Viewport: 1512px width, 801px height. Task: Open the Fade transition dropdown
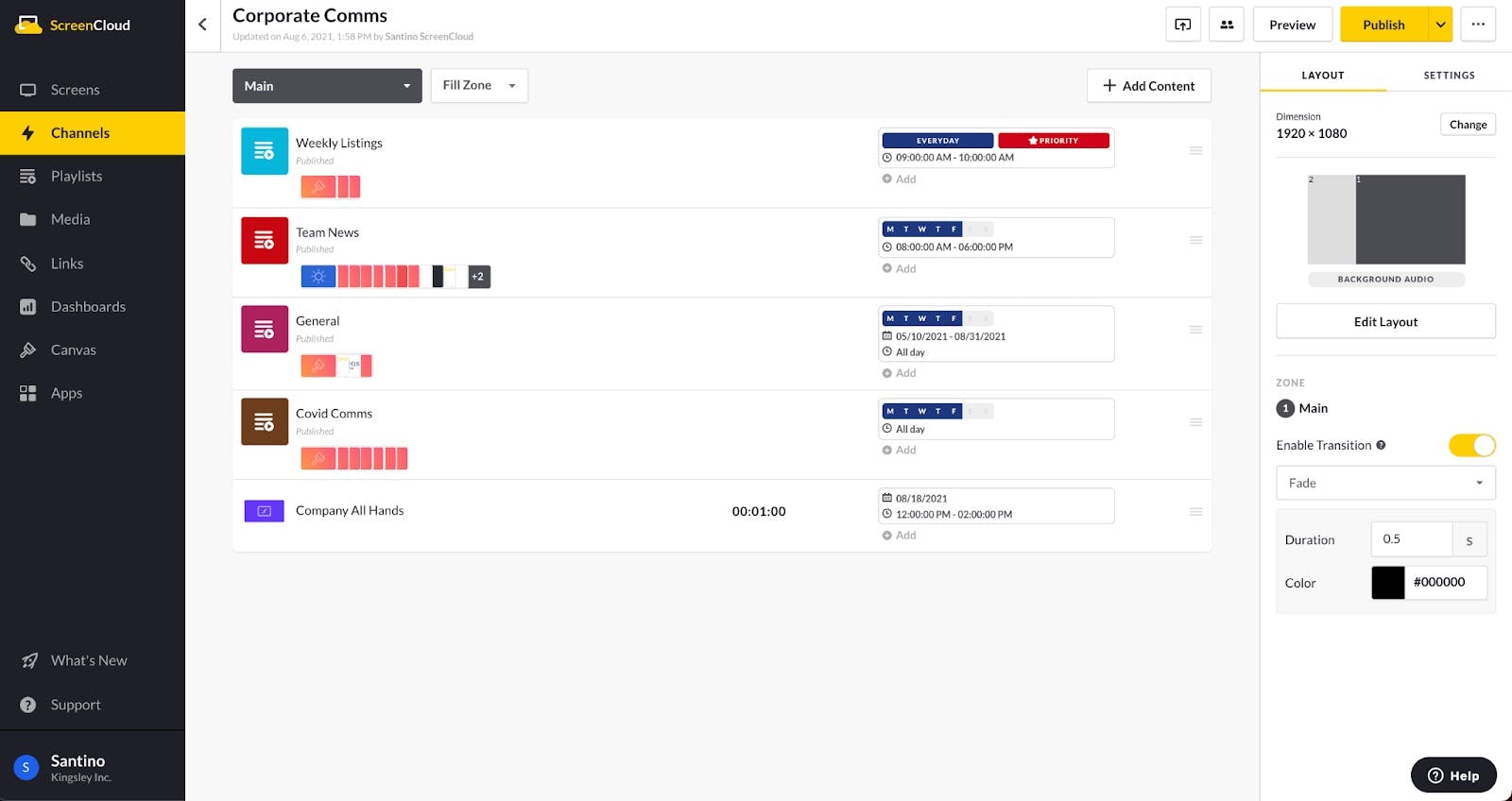click(x=1385, y=483)
